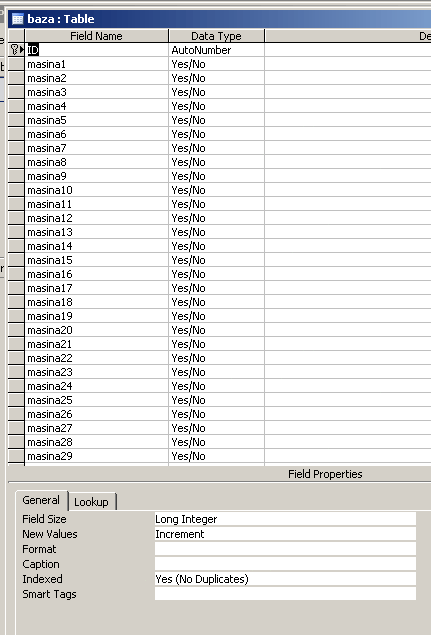Switch to the General tab
This screenshot has height=635, width=431.
click(x=41, y=500)
